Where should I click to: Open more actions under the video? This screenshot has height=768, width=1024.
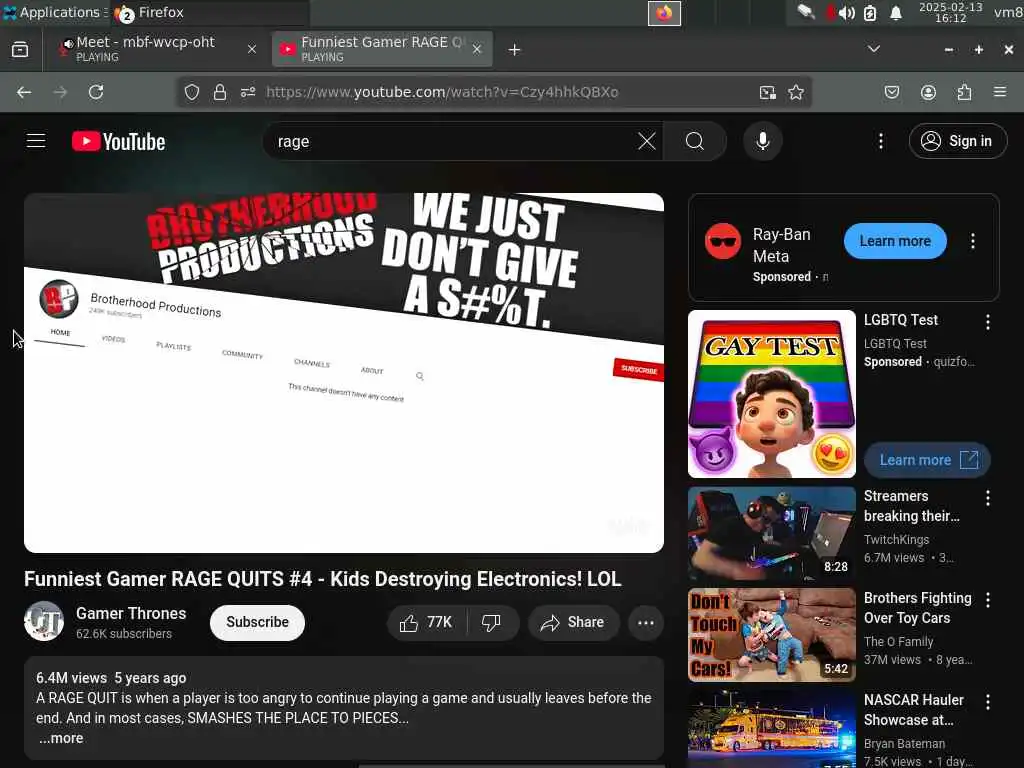[x=645, y=622]
